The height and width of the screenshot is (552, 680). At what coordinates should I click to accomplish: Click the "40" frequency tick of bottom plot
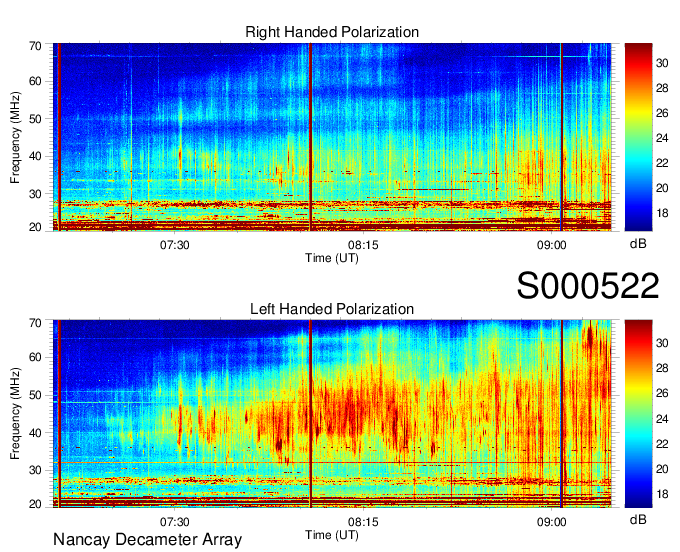pyautogui.click(x=35, y=433)
